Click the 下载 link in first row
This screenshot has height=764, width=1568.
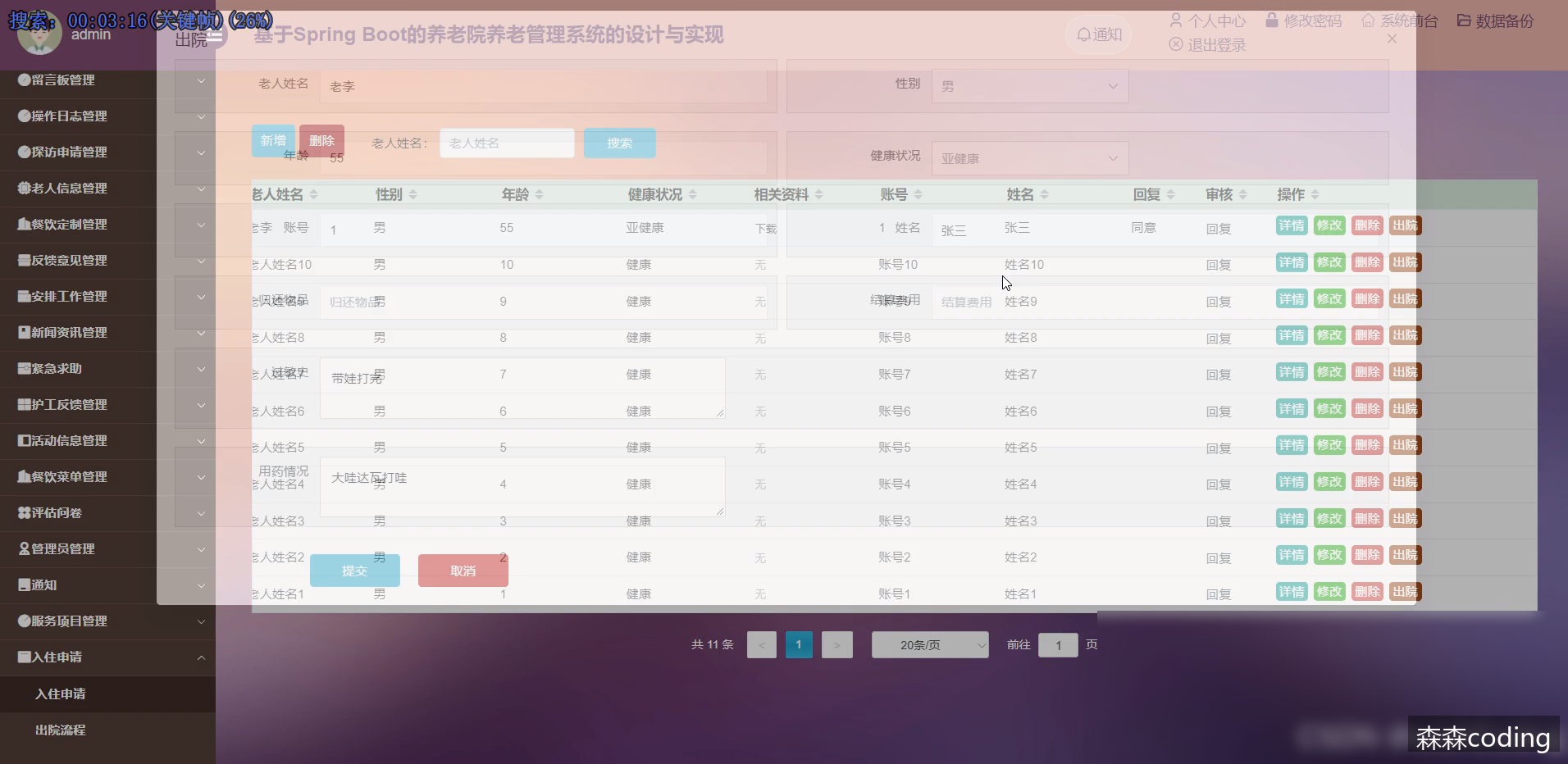[x=765, y=229]
